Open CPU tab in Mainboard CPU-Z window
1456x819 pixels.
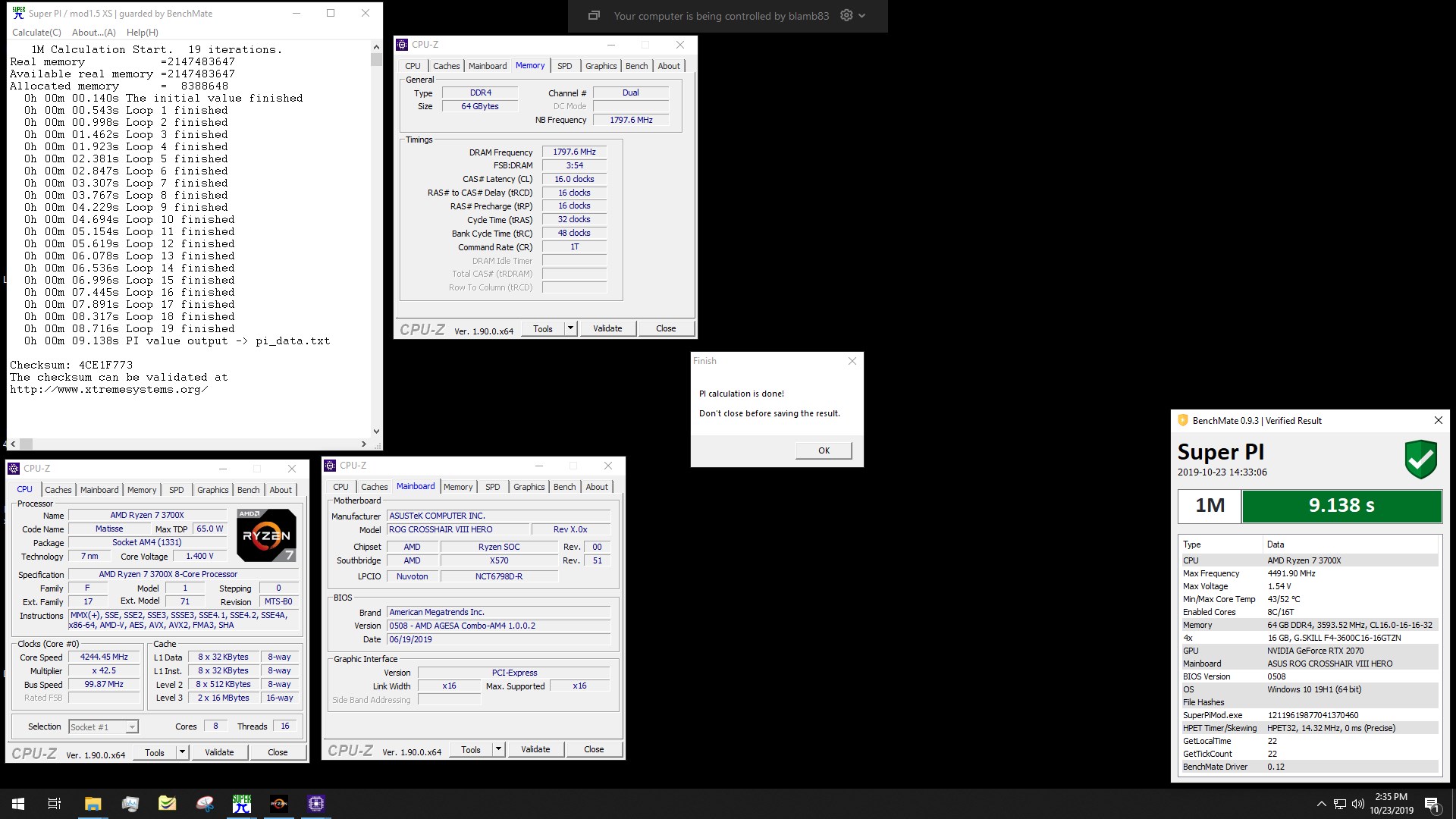click(341, 487)
